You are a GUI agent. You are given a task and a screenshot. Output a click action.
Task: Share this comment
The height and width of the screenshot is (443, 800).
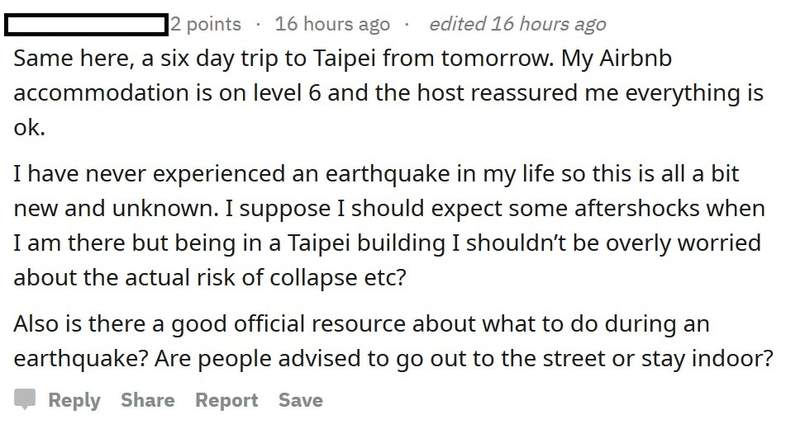(x=147, y=400)
